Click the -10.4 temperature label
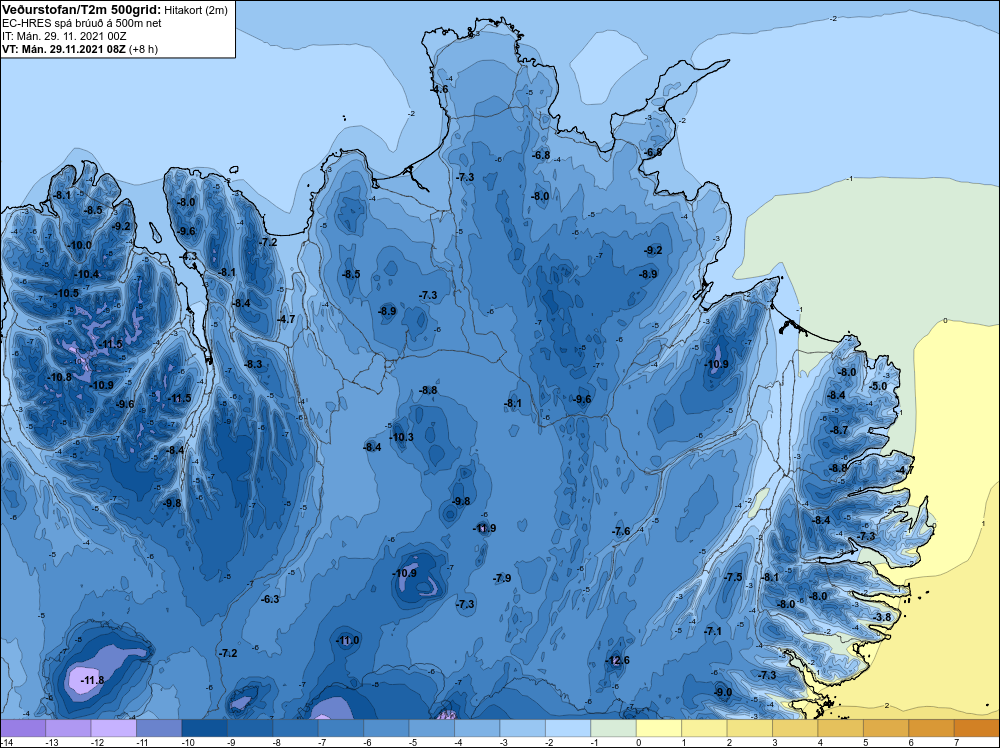 pyautogui.click(x=87, y=274)
